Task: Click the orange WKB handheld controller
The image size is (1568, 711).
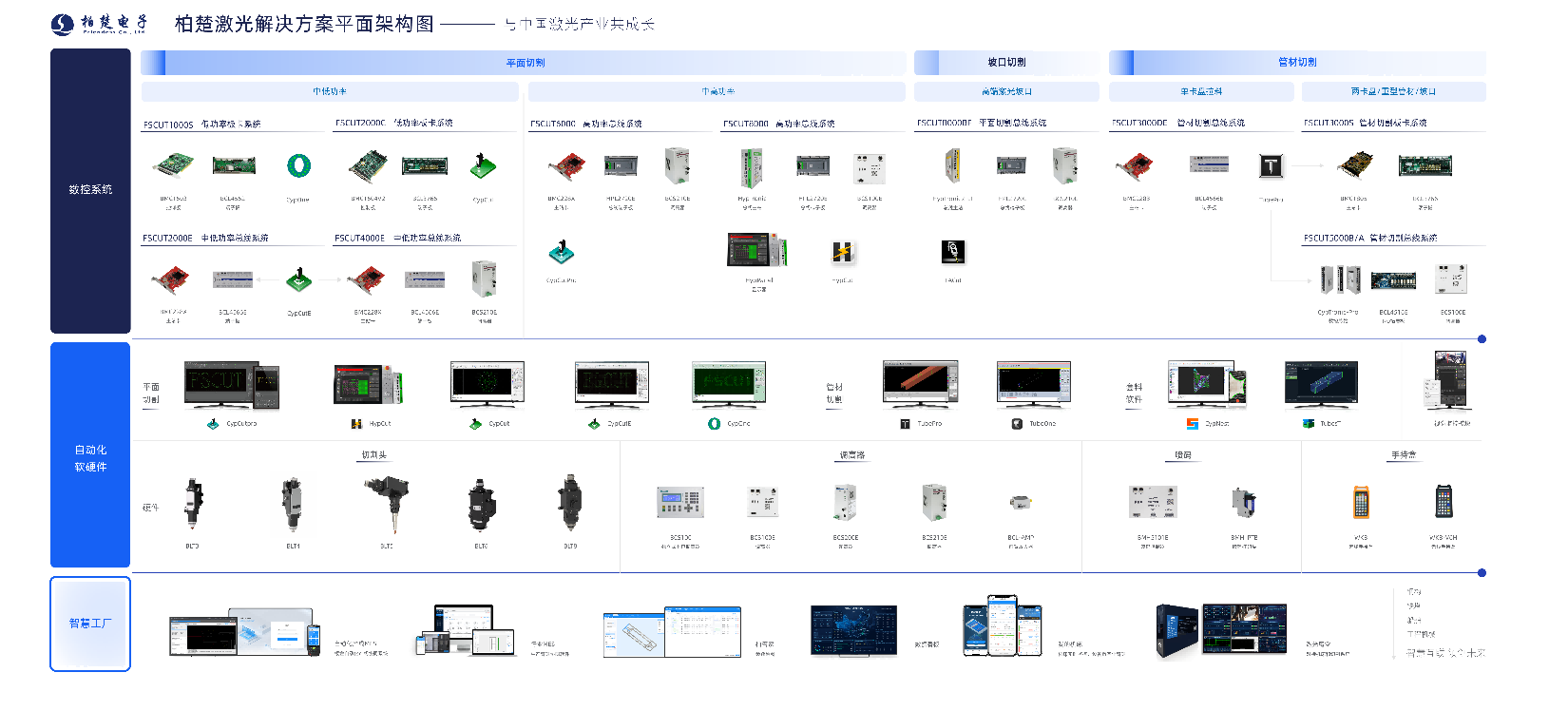Action: coord(1361,502)
